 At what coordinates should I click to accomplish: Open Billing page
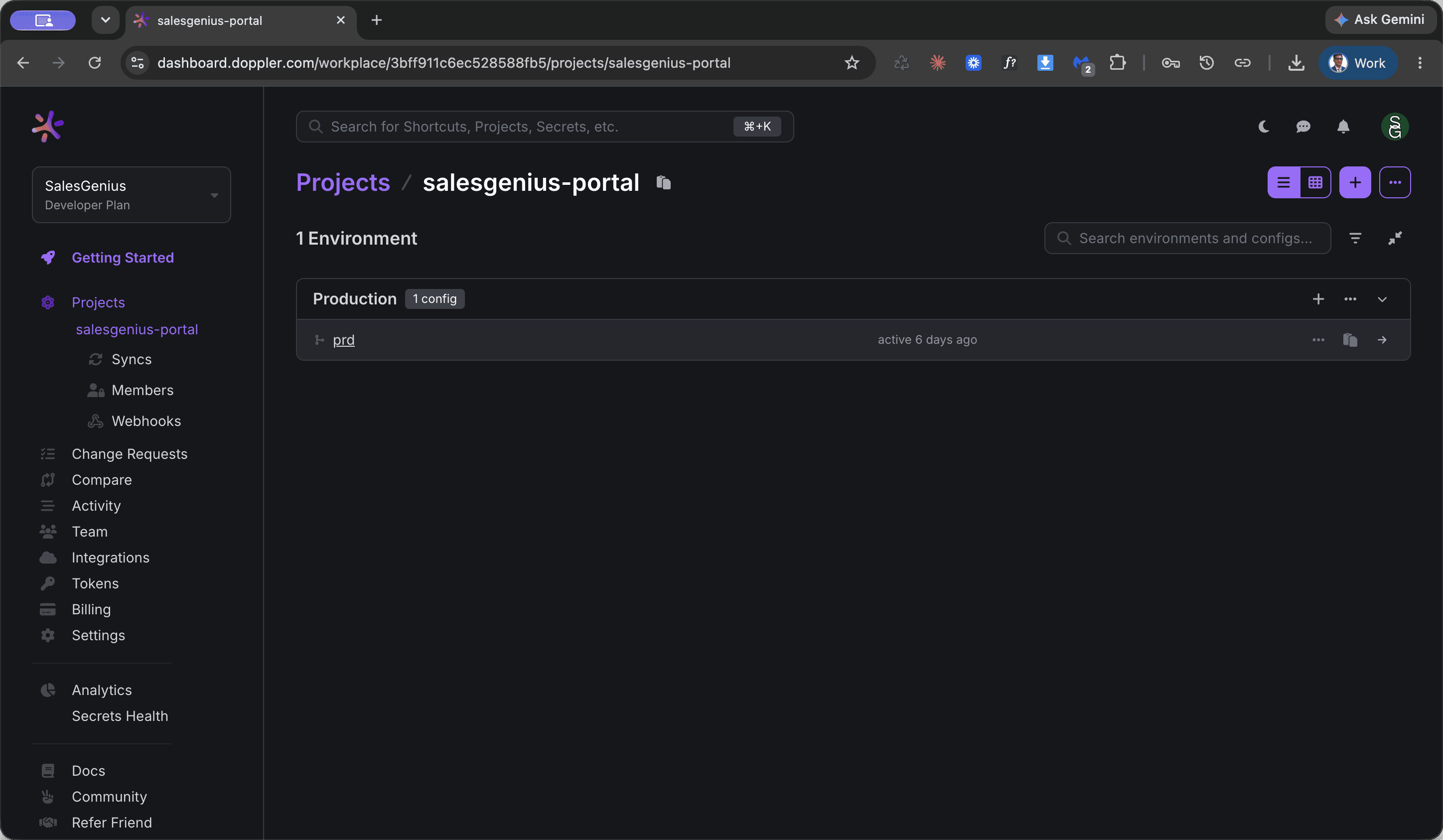click(91, 609)
